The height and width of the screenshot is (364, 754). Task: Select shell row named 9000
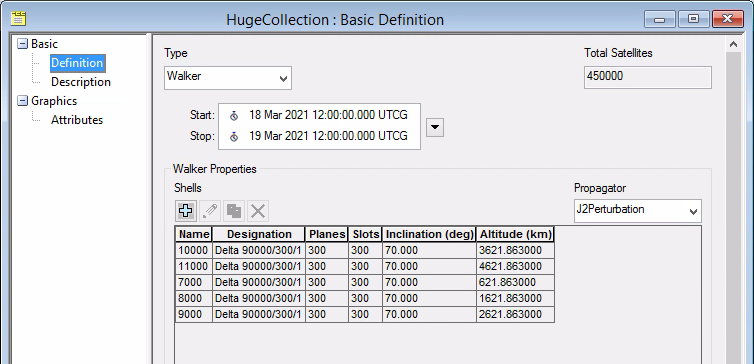tap(364, 314)
